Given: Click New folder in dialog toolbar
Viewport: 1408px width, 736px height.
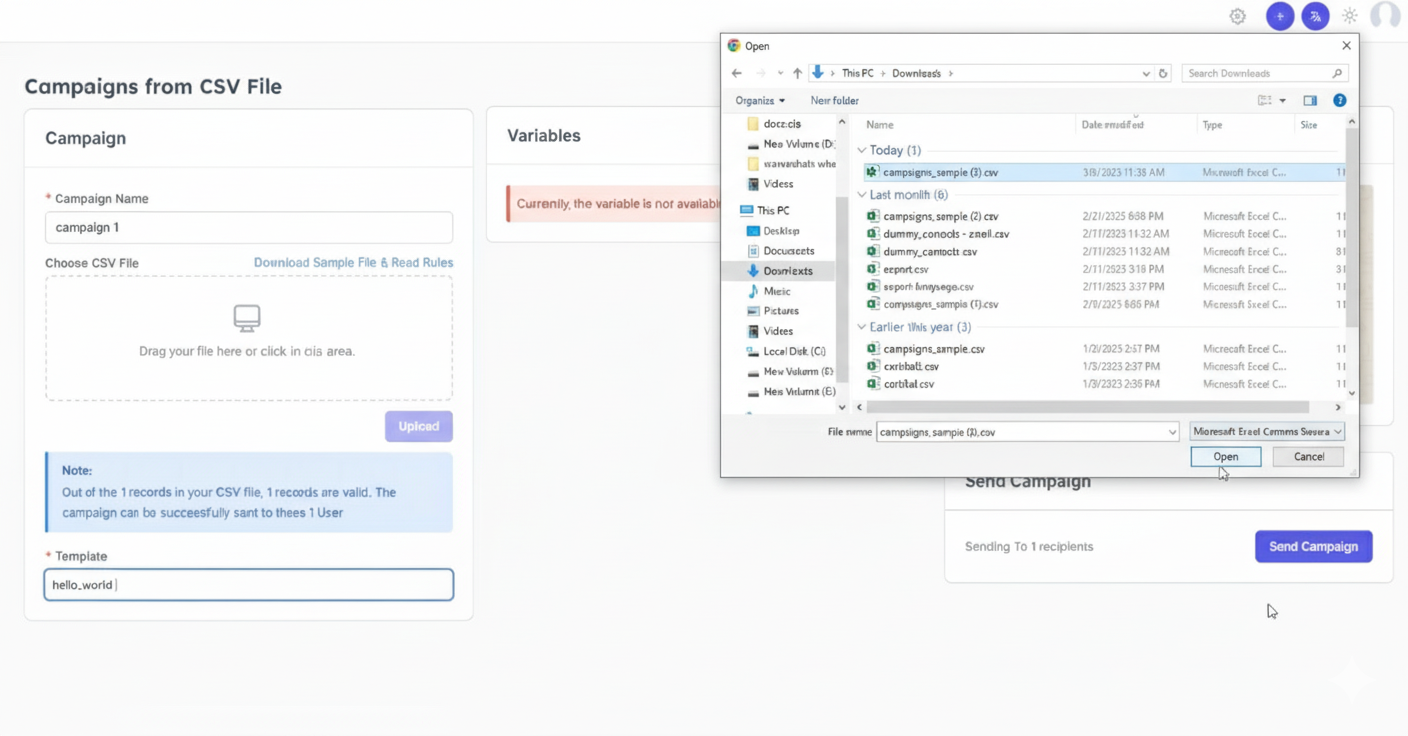Looking at the screenshot, I should 834,100.
